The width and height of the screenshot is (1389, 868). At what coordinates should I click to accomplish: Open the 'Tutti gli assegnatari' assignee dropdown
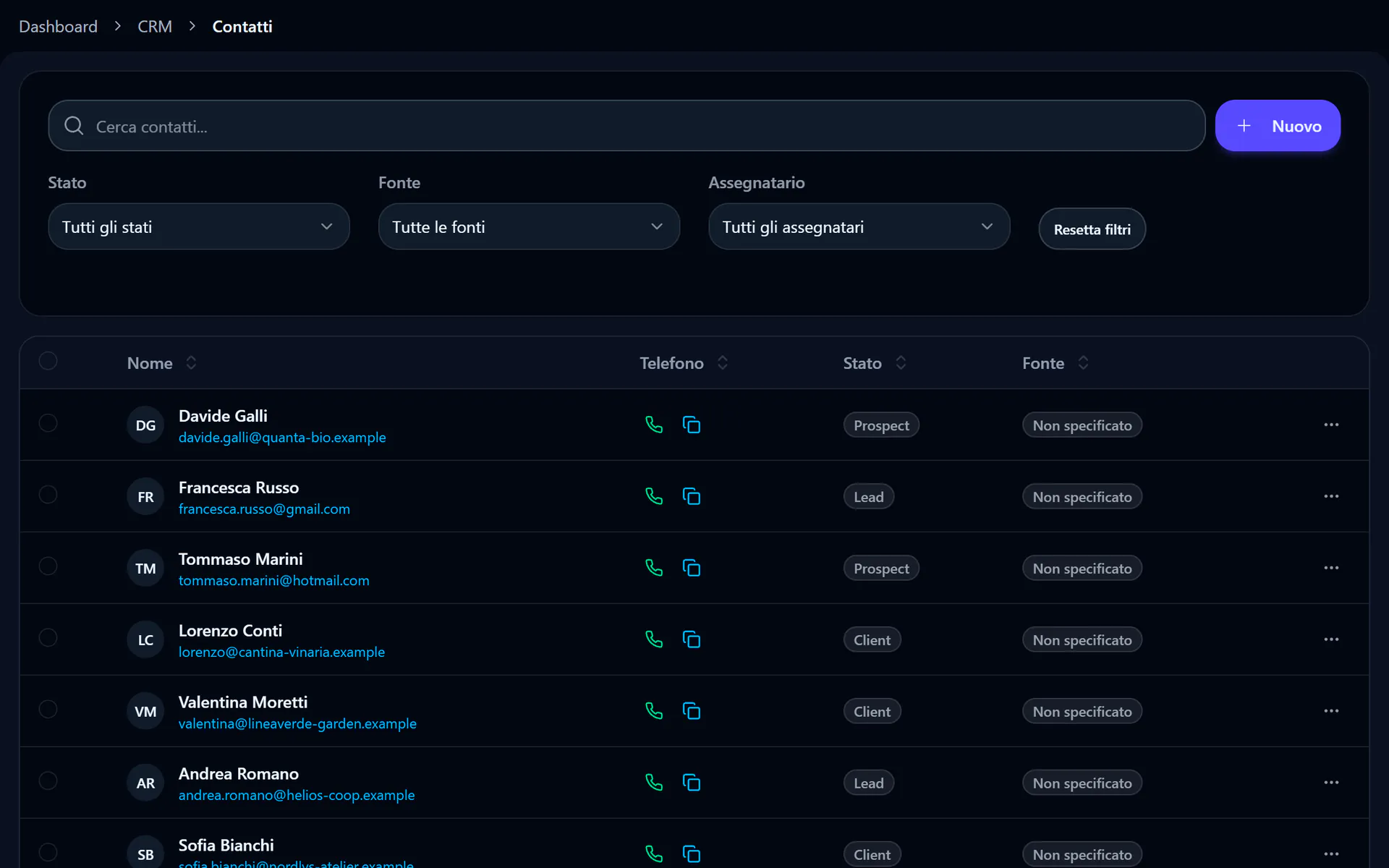(859, 226)
